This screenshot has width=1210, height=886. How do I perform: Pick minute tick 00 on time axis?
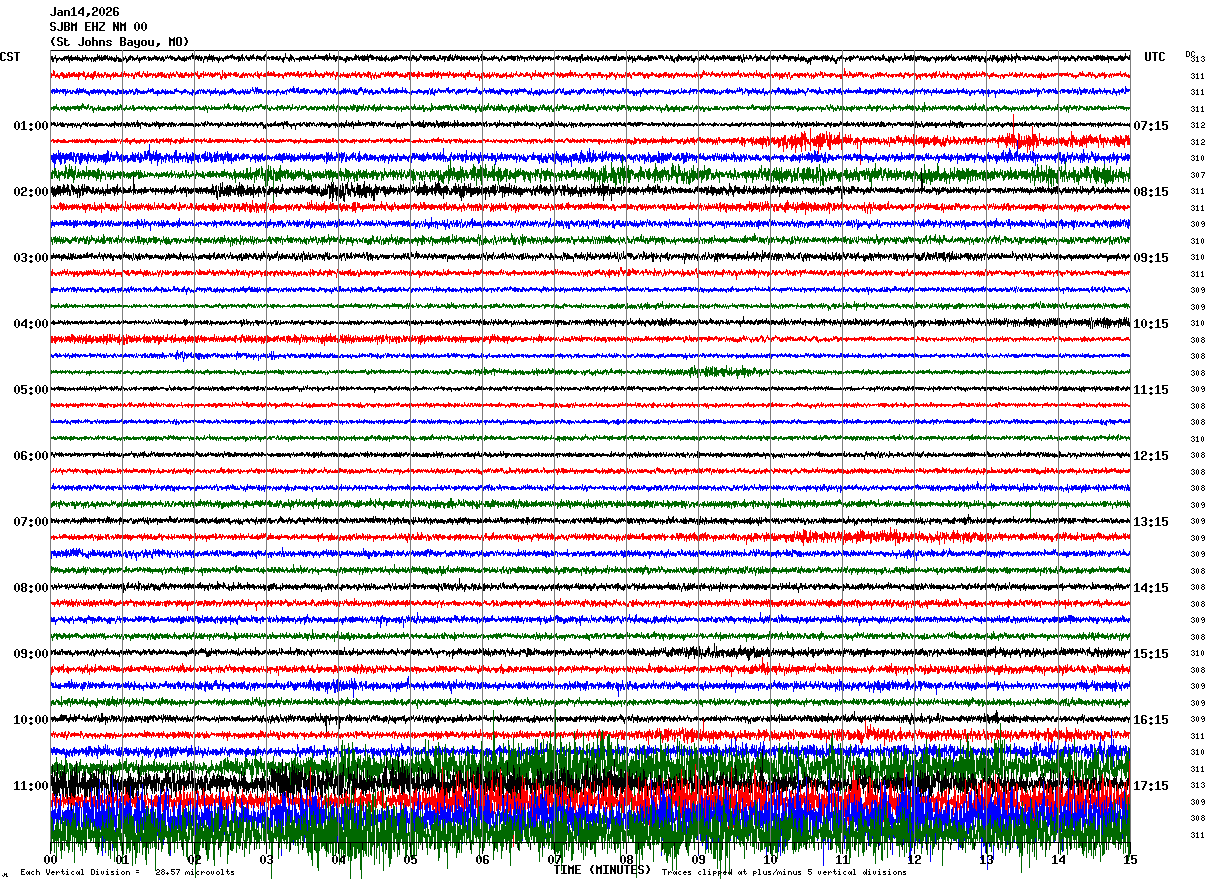pos(51,860)
